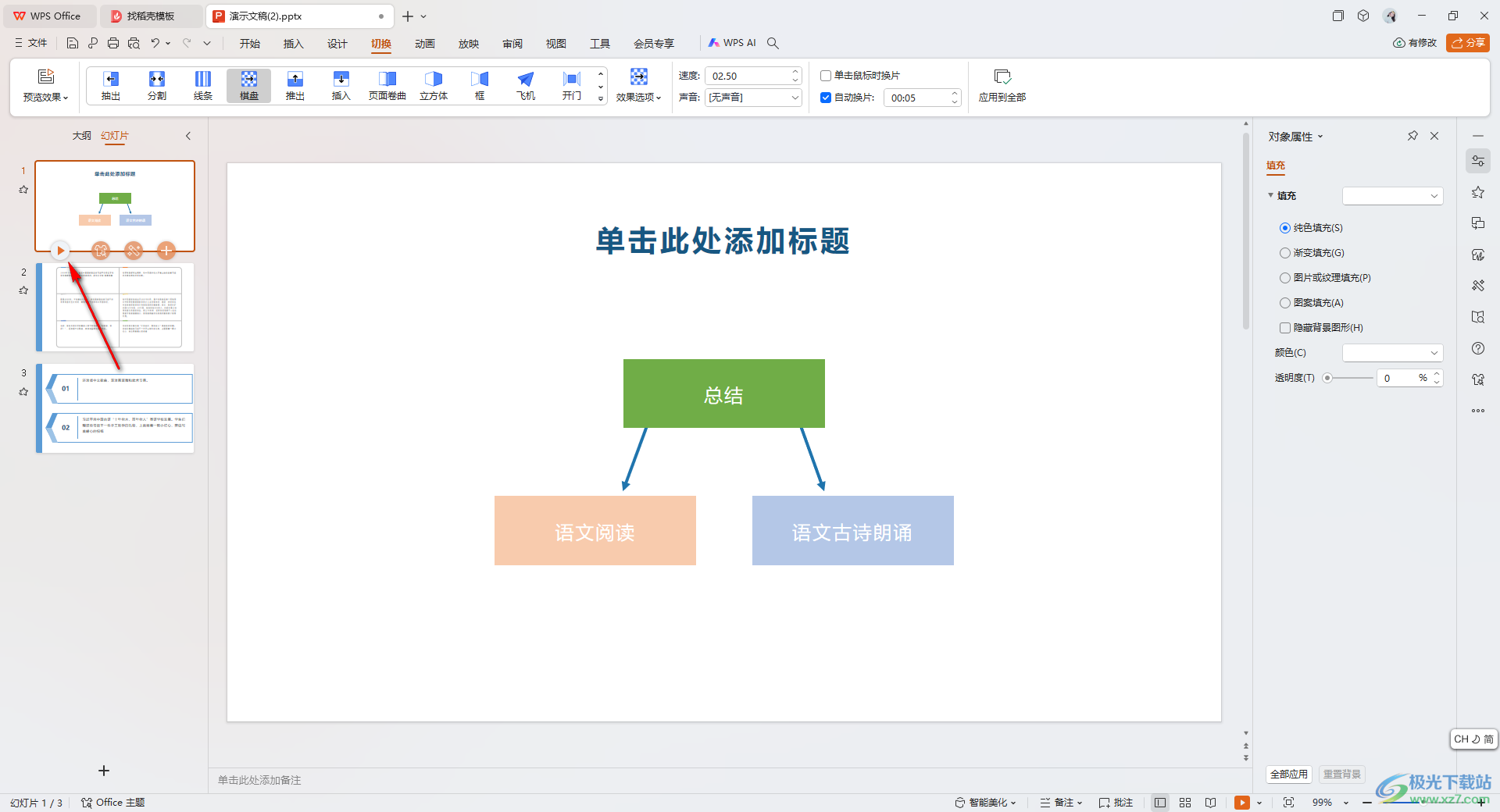Image resolution: width=1500 pixels, height=812 pixels.
Task: Check 隐藏背景图形(H) checkbox
Action: tap(1284, 328)
